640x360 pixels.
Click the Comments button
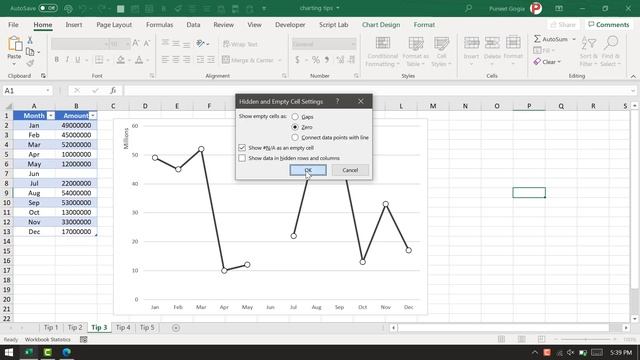[x=609, y=25]
